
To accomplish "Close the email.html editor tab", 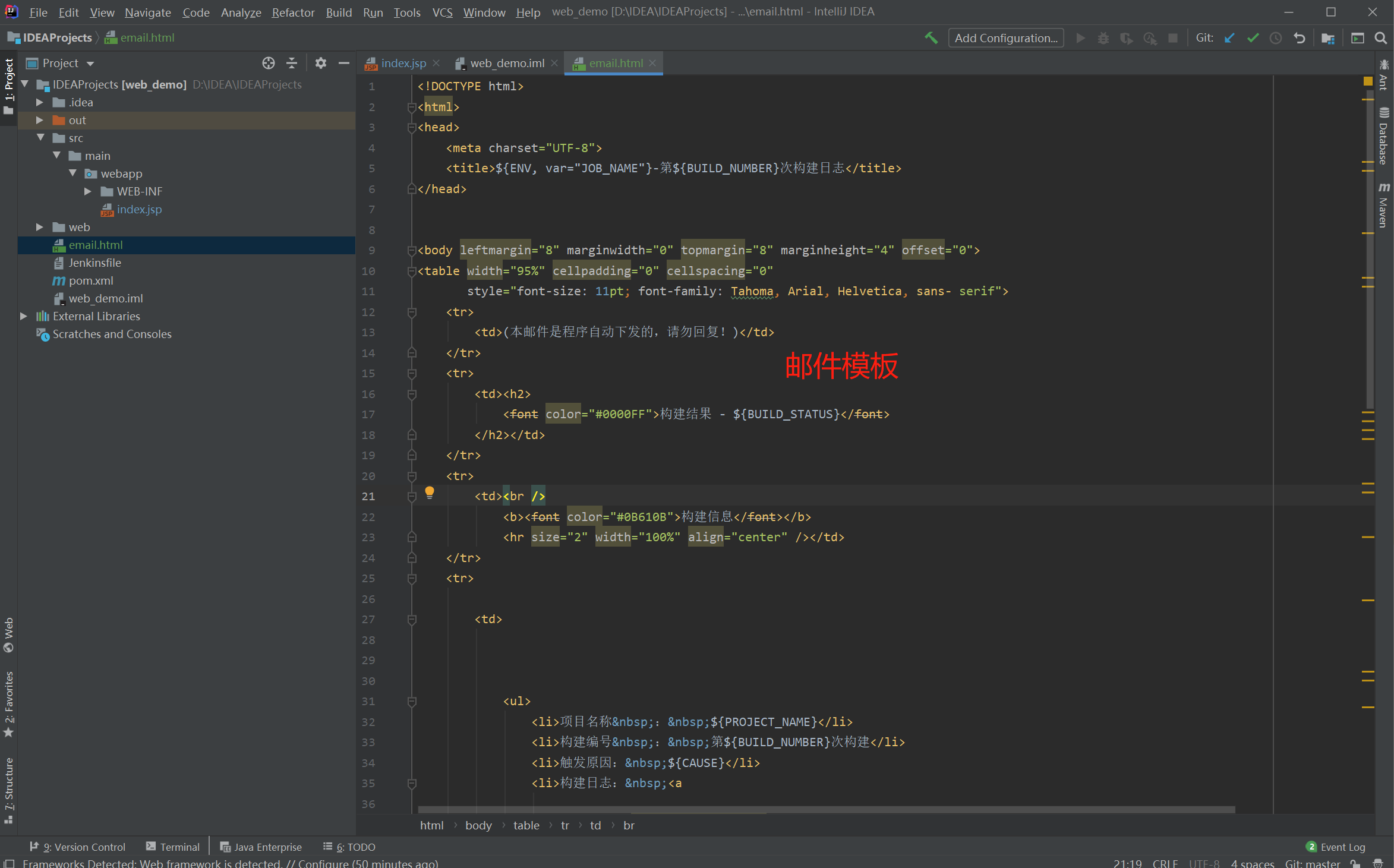I will (652, 63).
